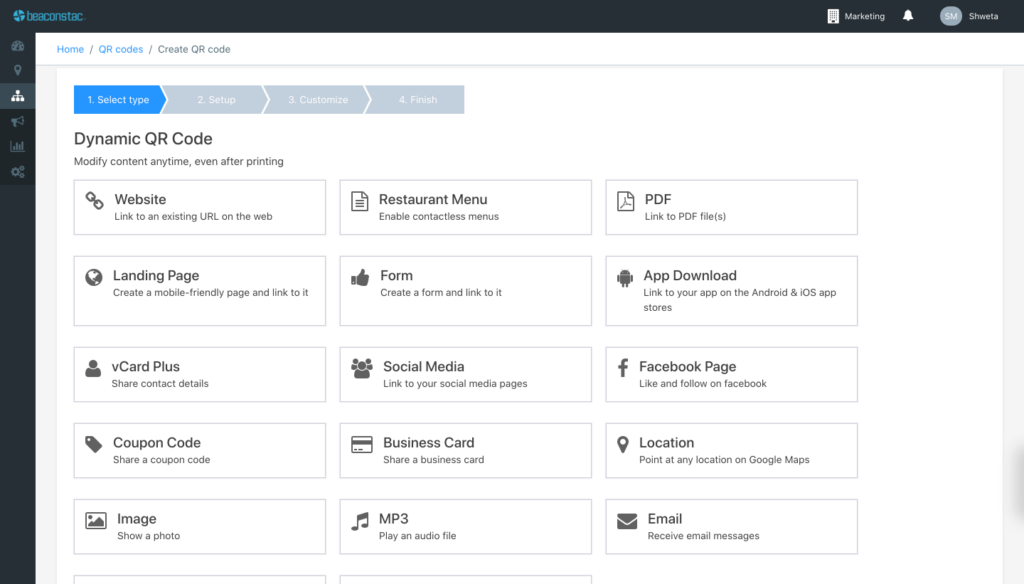Click the Image picture icon
The image size is (1024, 584).
click(x=96, y=521)
